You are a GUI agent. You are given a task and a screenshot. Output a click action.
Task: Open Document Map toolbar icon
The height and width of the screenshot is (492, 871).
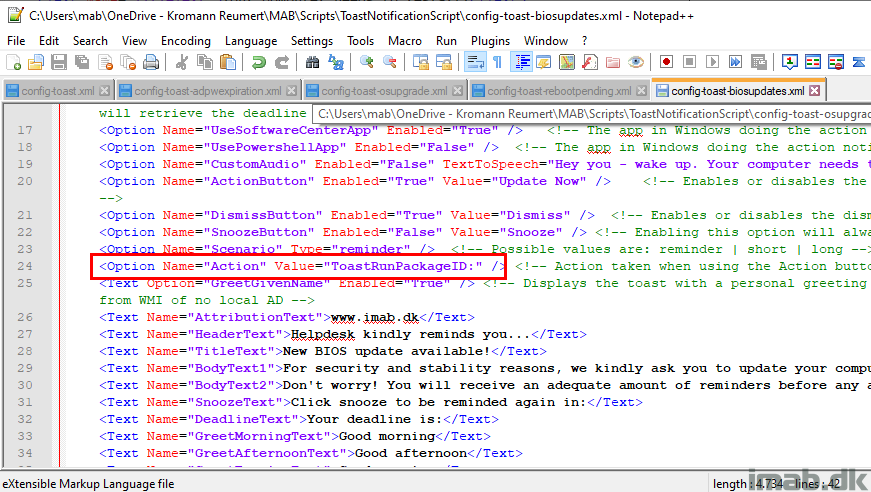567,62
